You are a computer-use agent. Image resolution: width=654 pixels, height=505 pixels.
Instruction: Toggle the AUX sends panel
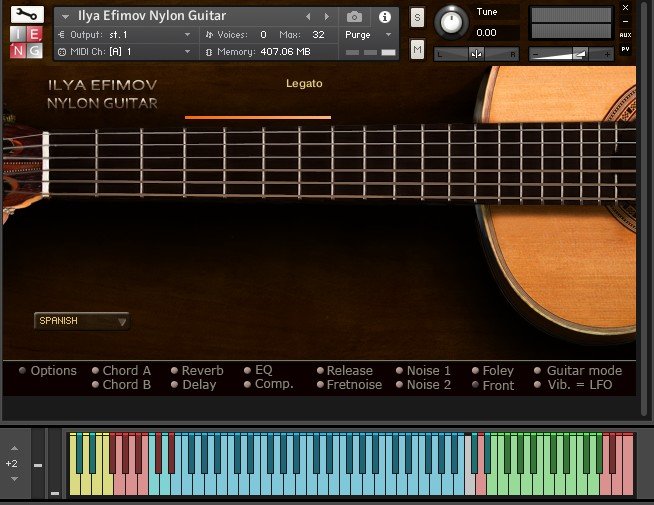[x=625, y=35]
